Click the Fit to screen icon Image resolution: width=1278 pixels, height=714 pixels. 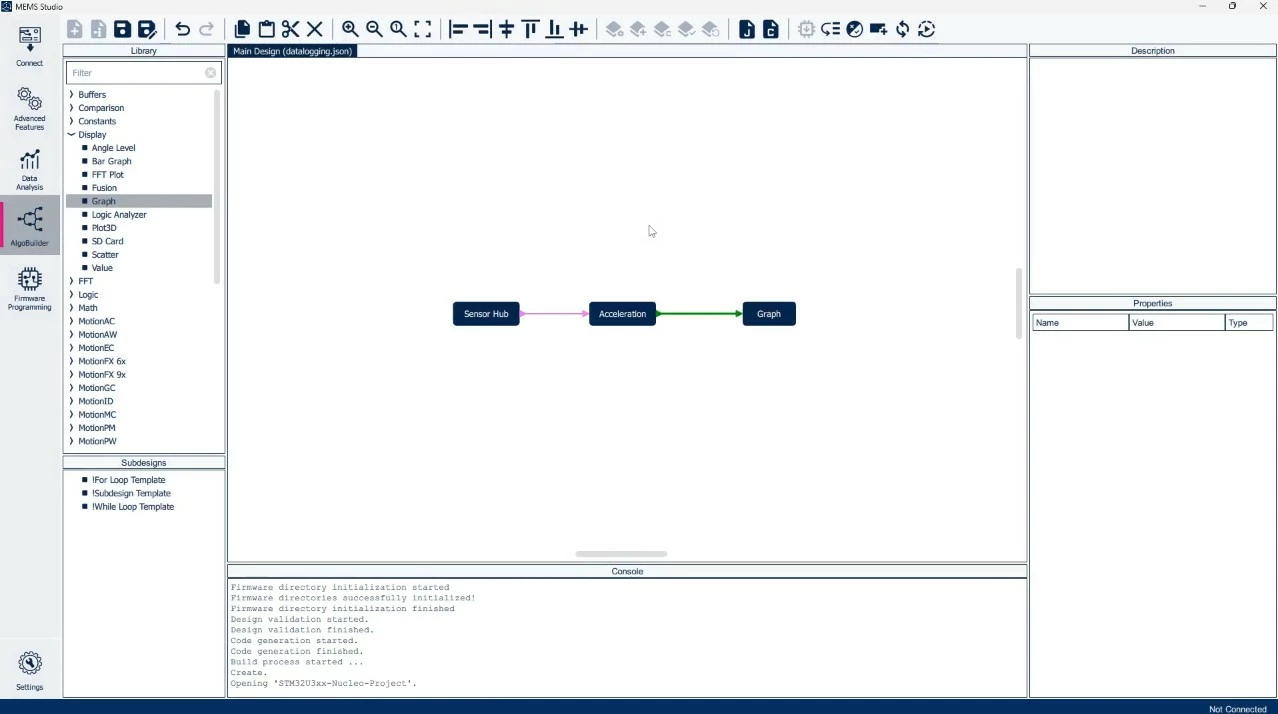click(422, 29)
